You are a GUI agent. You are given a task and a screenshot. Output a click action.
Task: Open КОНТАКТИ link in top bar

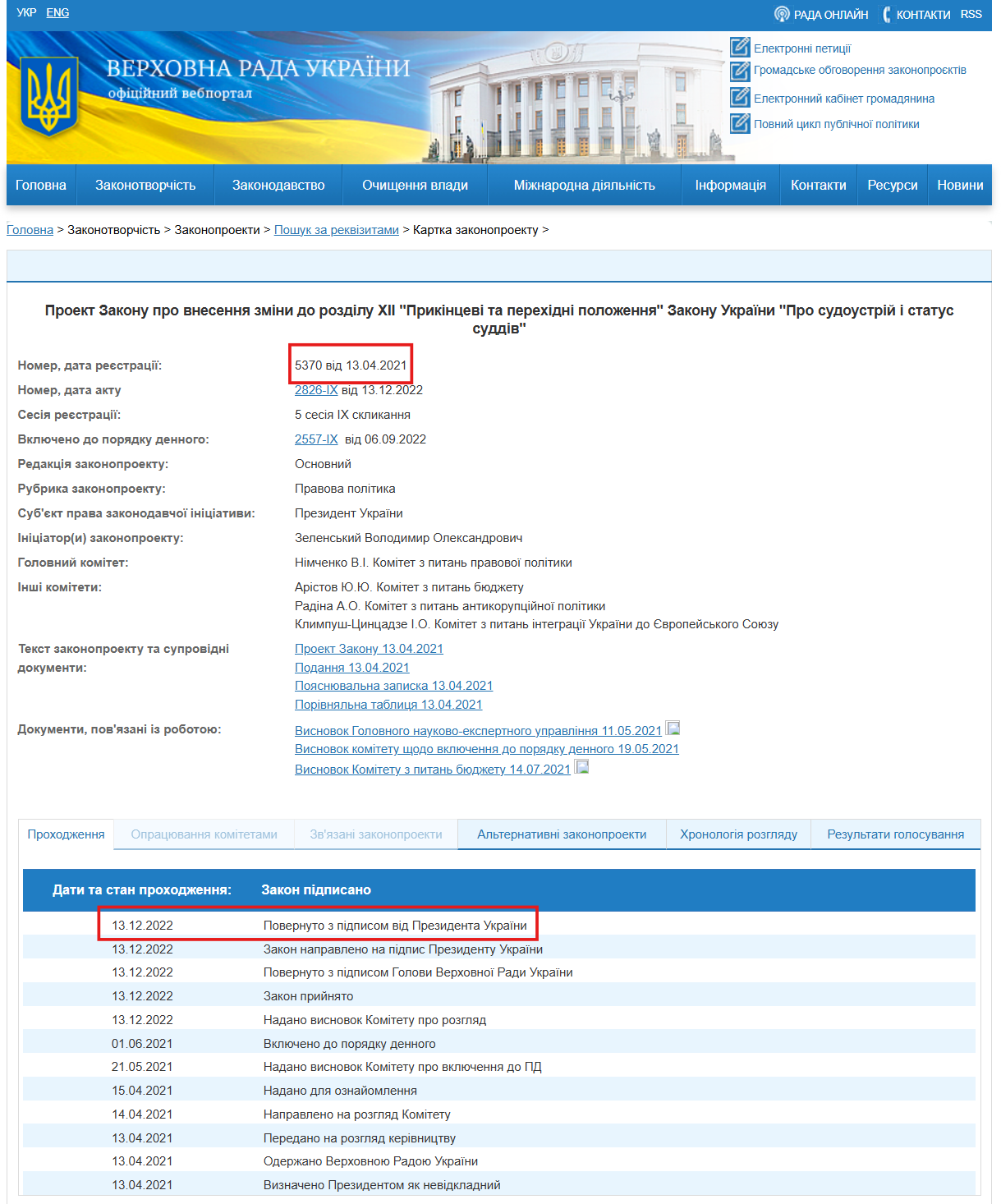coord(923,15)
